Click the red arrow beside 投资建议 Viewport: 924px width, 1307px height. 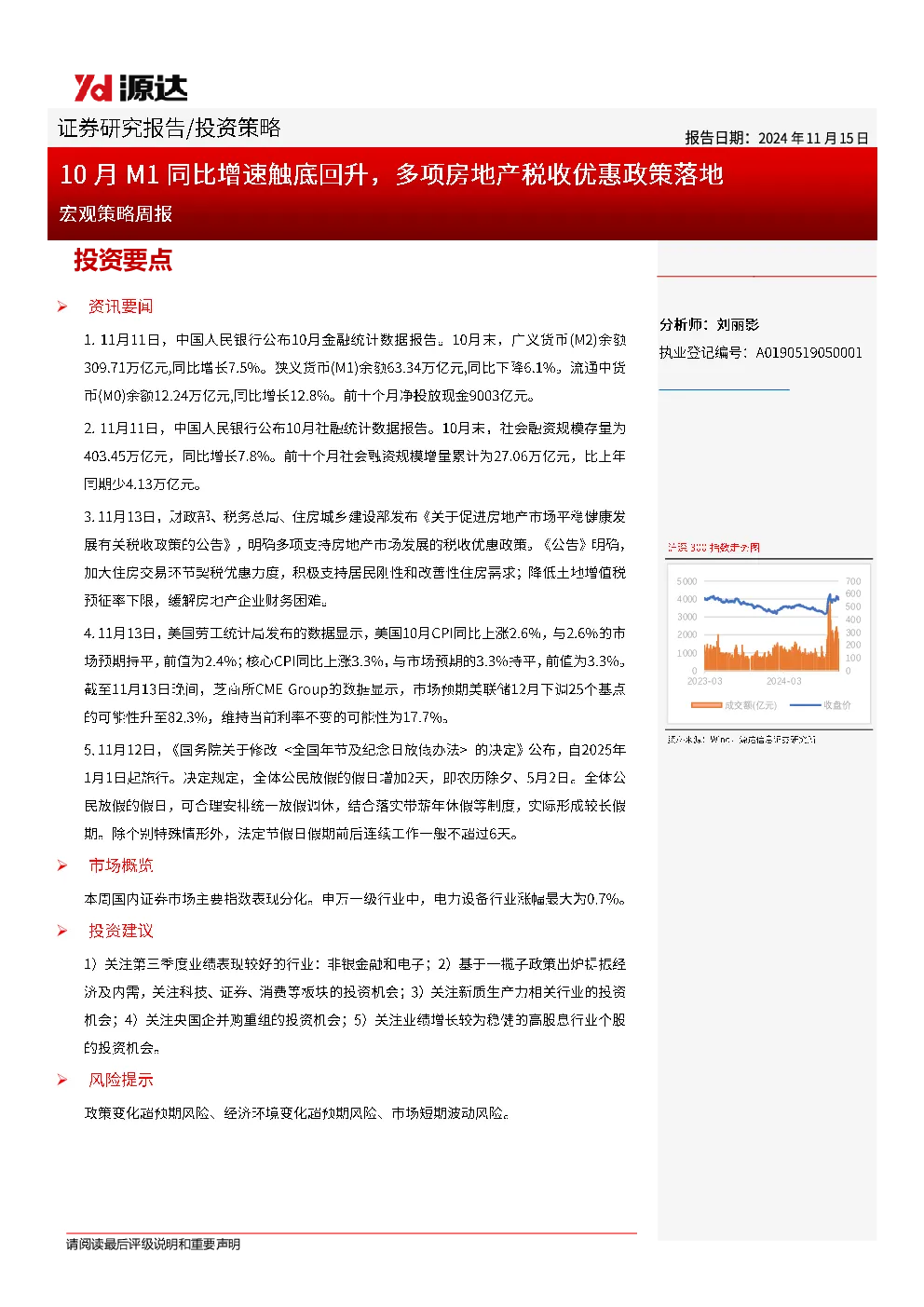click(x=61, y=931)
